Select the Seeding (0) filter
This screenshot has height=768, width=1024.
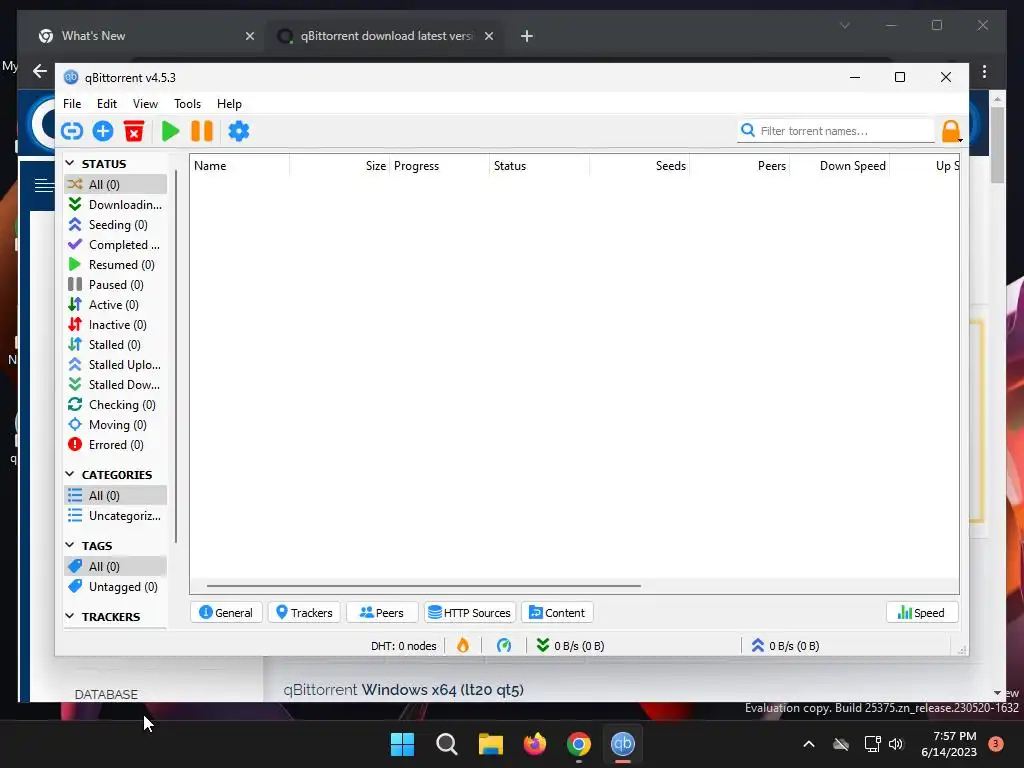click(x=116, y=225)
